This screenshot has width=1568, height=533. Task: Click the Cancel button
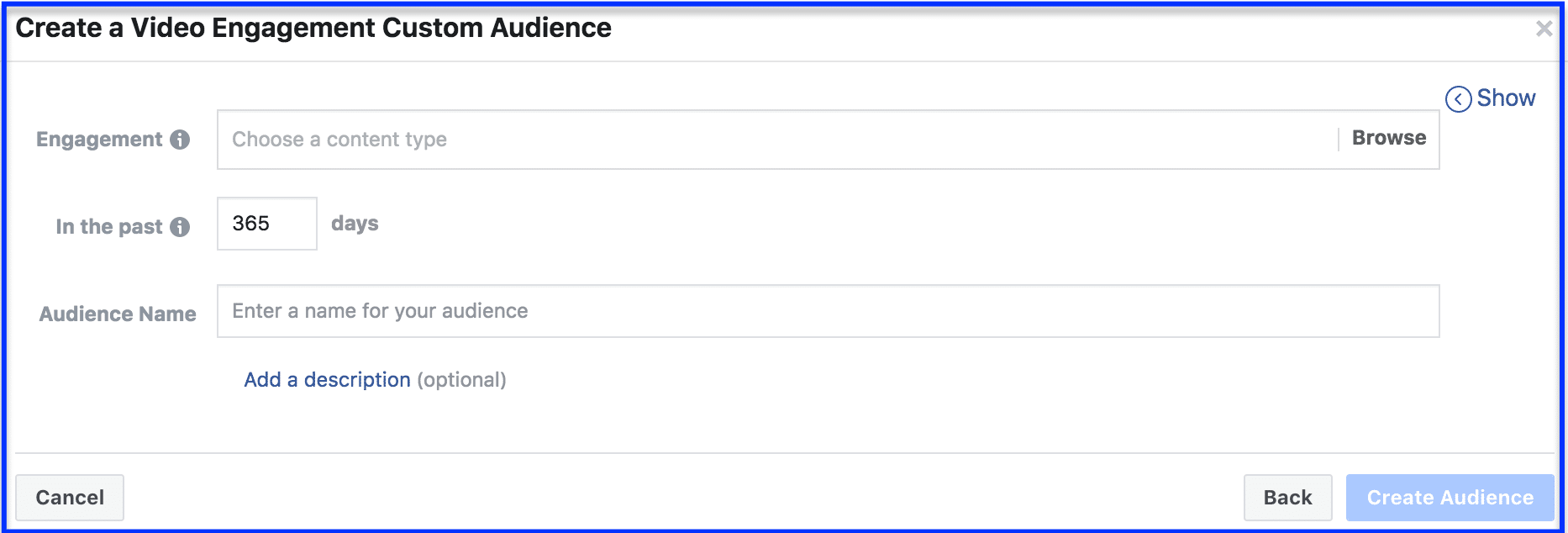tap(70, 498)
